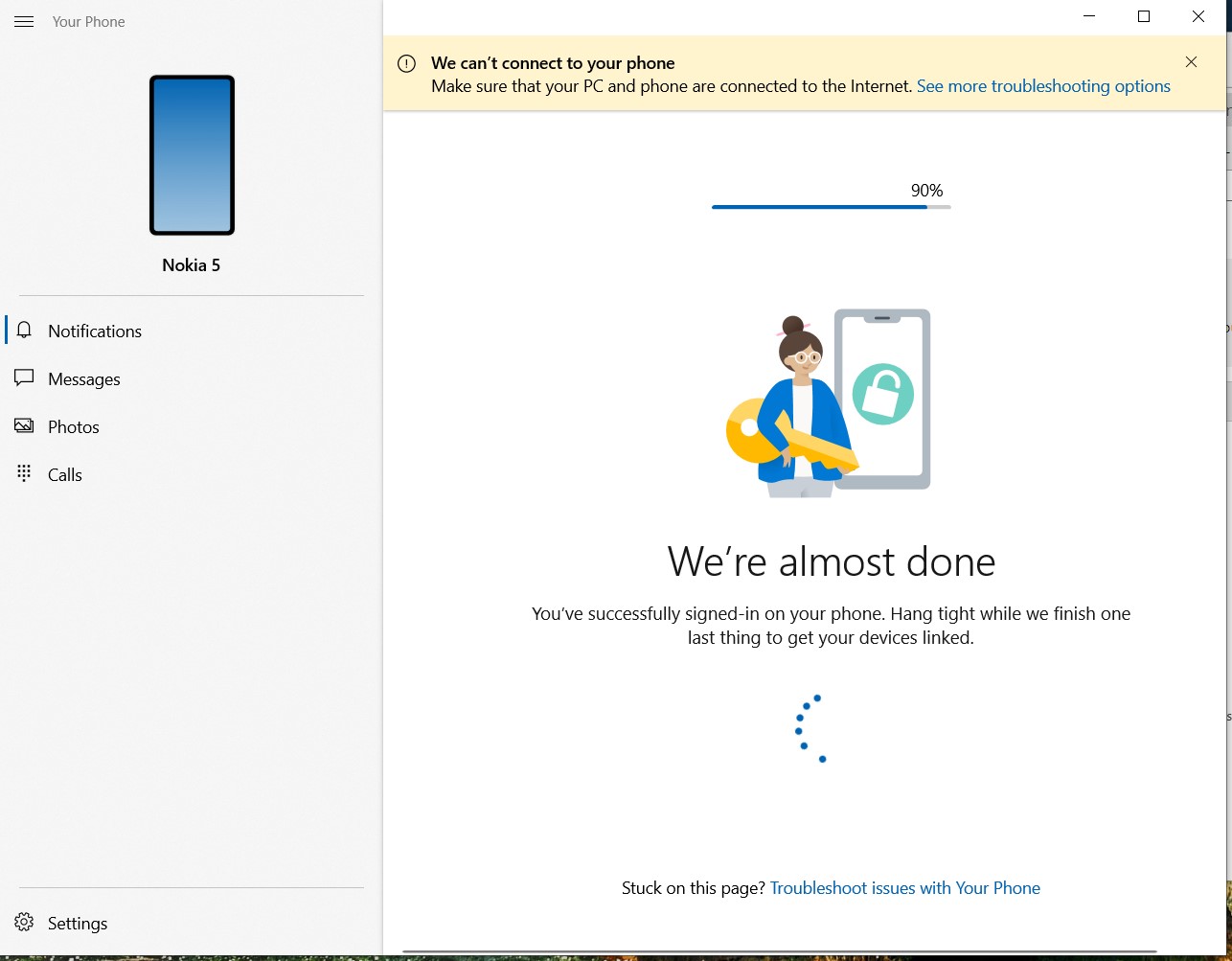Open the Notifications section
1232x961 pixels.
click(192, 331)
